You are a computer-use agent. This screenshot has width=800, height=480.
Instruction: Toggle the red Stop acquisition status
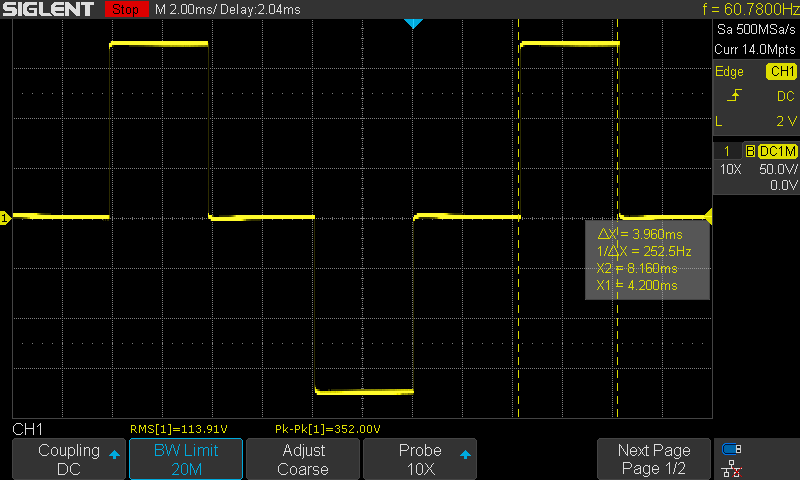tap(126, 10)
